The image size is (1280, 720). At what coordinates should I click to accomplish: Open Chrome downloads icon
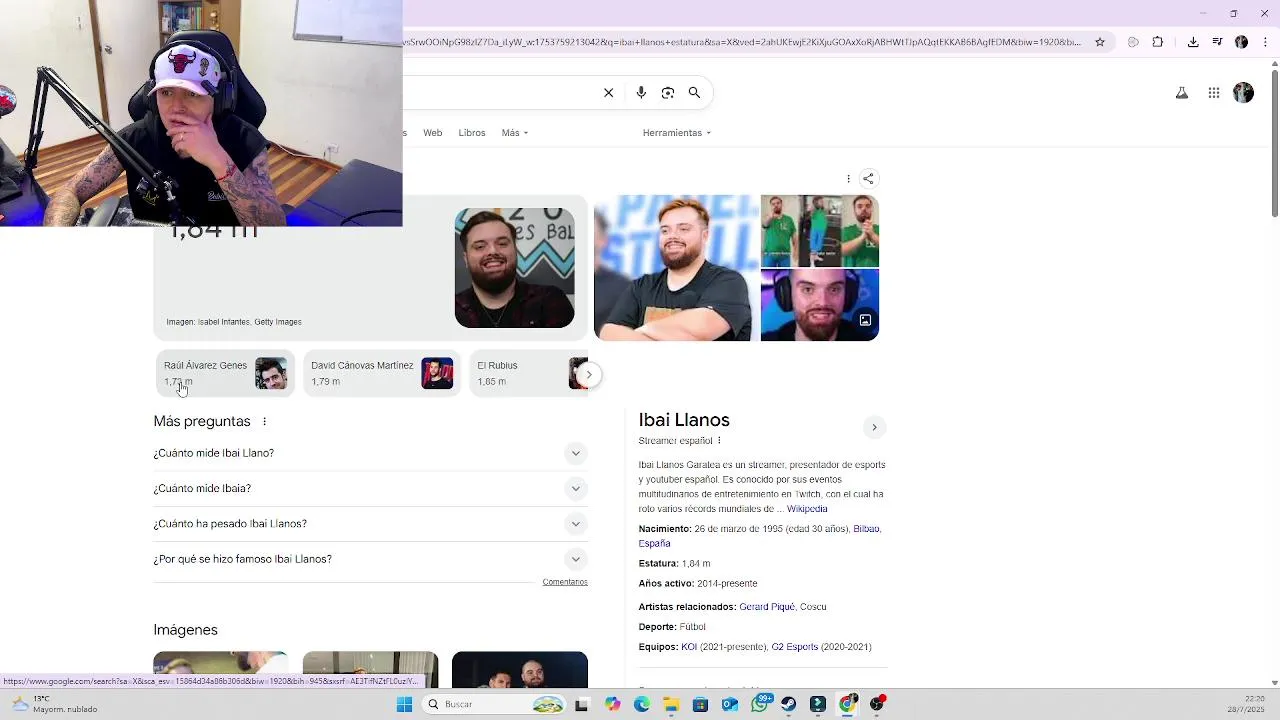(x=1193, y=42)
